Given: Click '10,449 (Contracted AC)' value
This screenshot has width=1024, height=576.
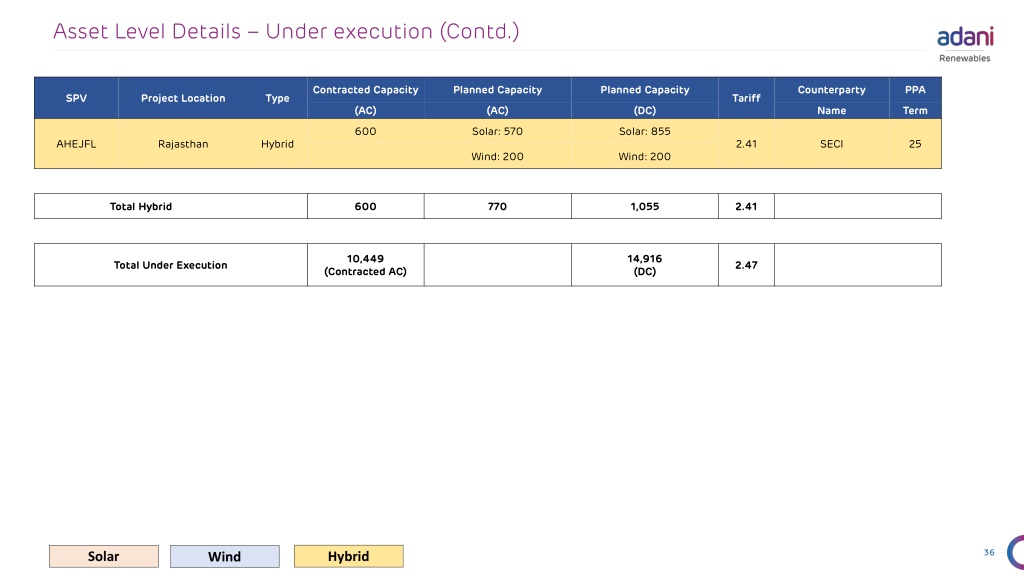Looking at the screenshot, I should [366, 265].
